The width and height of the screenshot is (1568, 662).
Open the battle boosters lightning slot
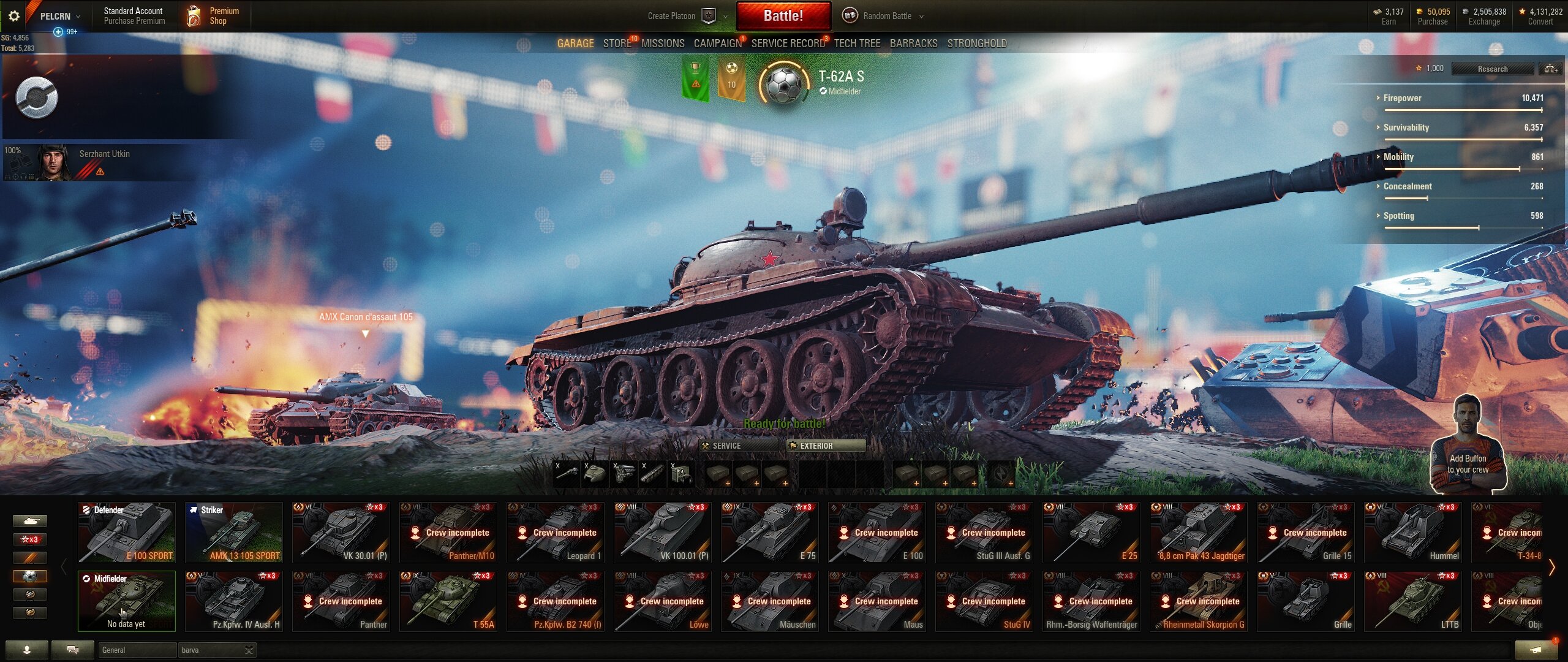(x=1001, y=474)
